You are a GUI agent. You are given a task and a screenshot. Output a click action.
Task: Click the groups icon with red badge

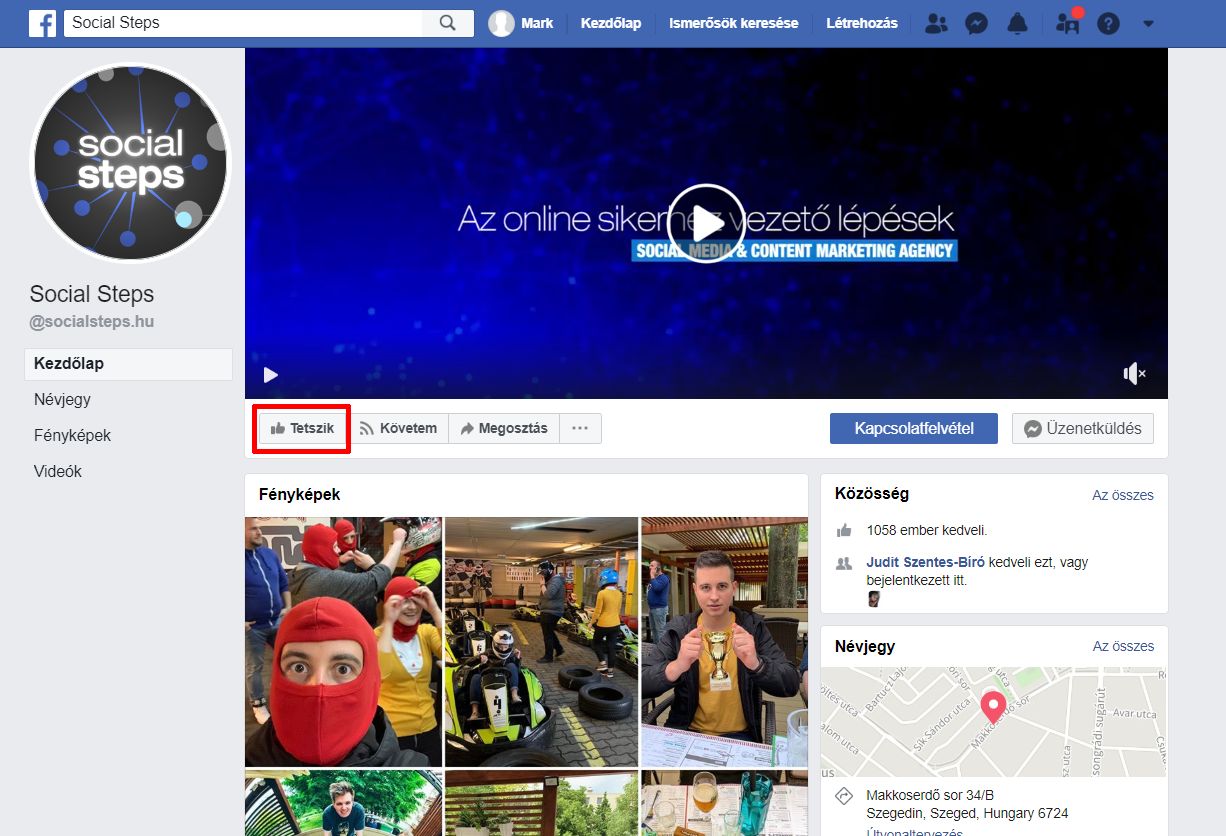pyautogui.click(x=1068, y=24)
